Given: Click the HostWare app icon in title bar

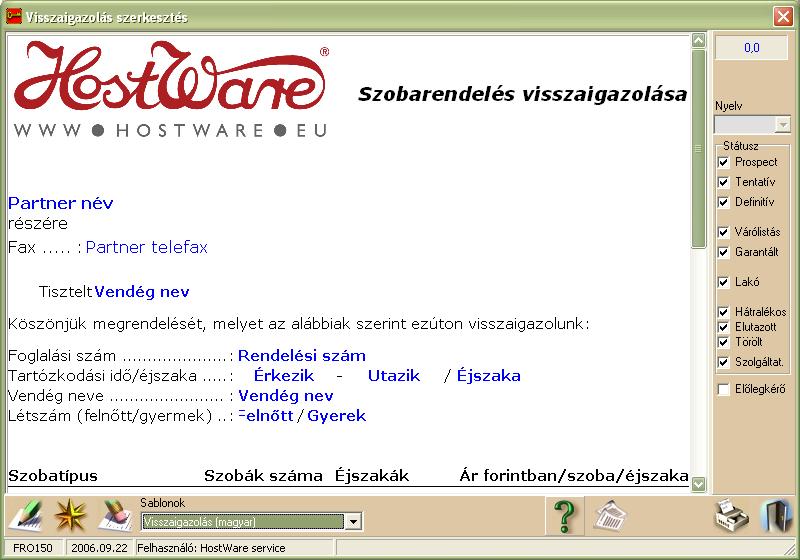Looking at the screenshot, I should (14, 16).
